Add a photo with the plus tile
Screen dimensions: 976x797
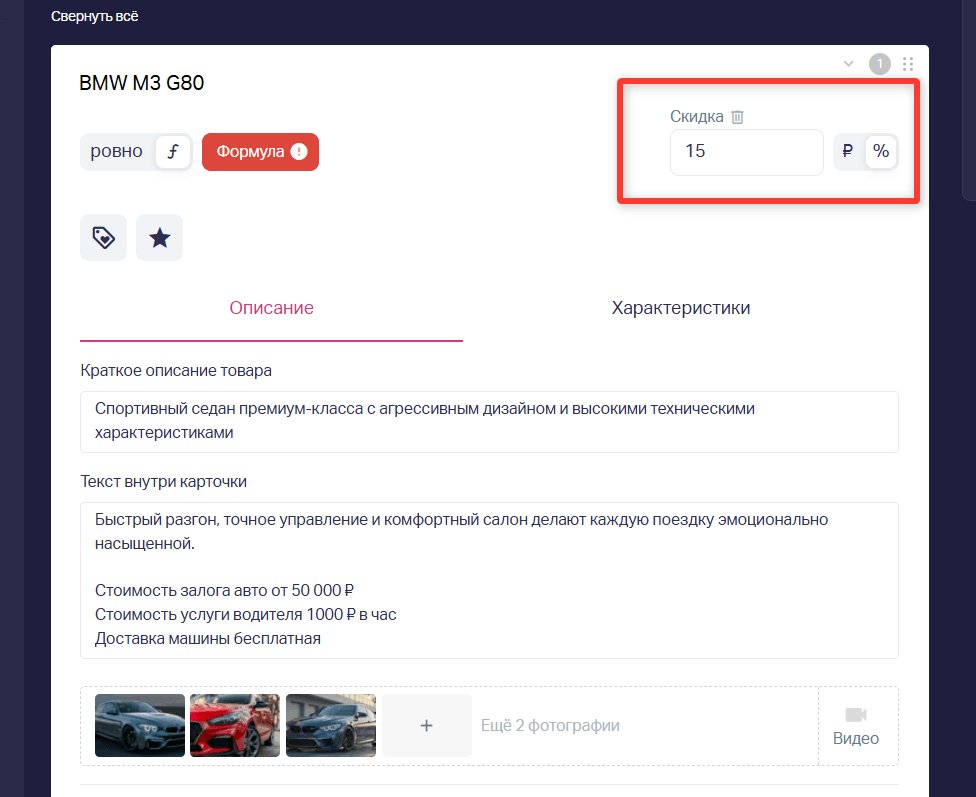point(426,725)
